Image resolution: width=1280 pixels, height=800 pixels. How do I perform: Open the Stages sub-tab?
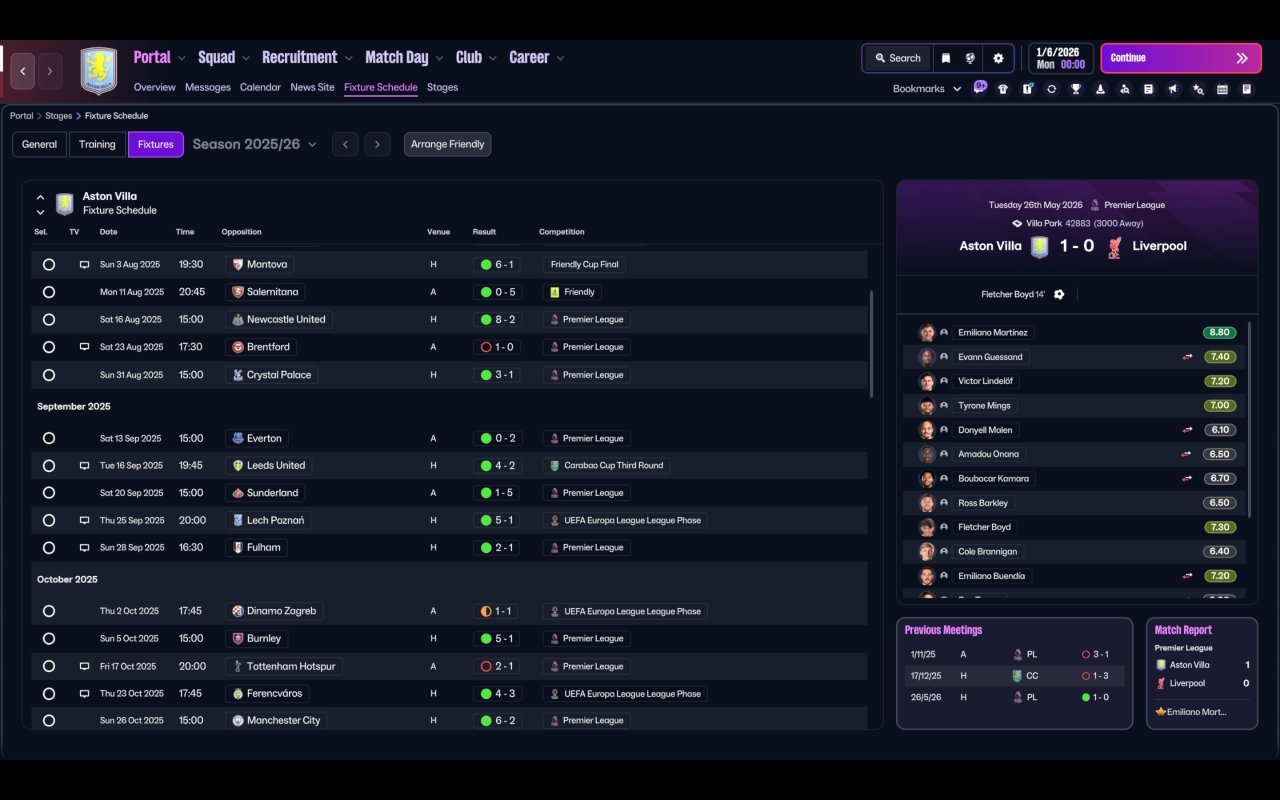442,87
